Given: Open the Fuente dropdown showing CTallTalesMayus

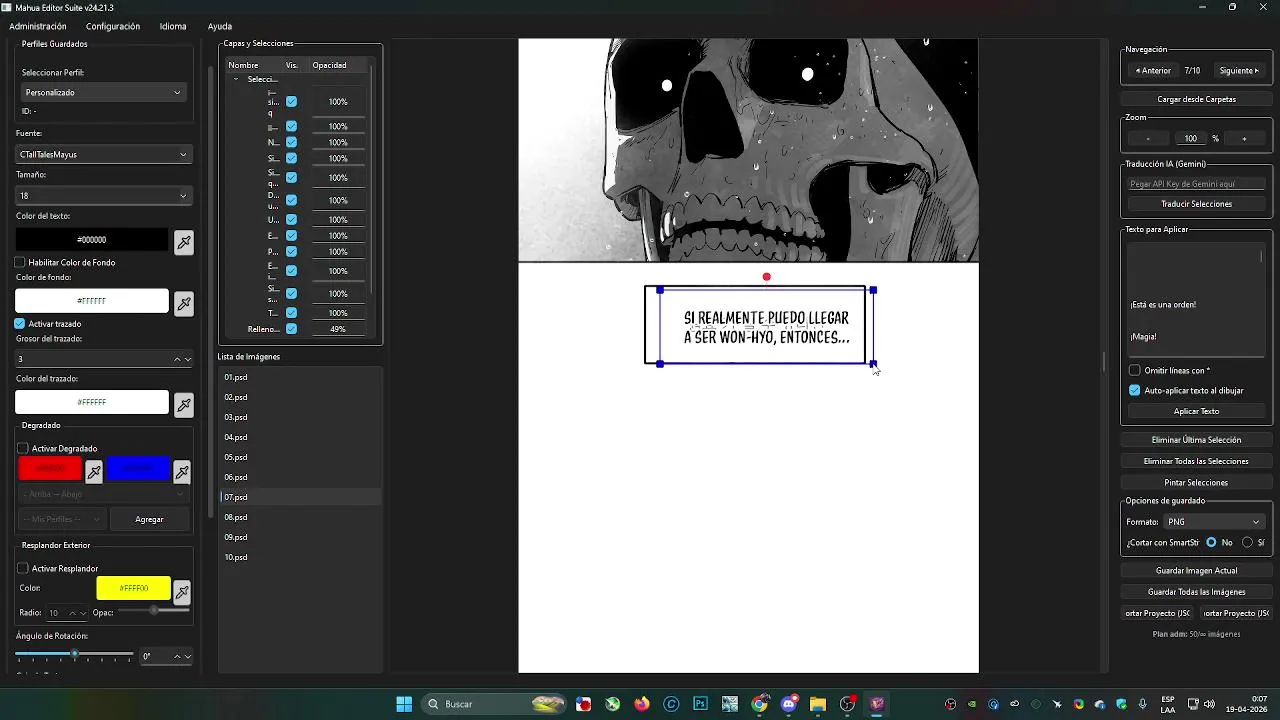Looking at the screenshot, I should 103,154.
